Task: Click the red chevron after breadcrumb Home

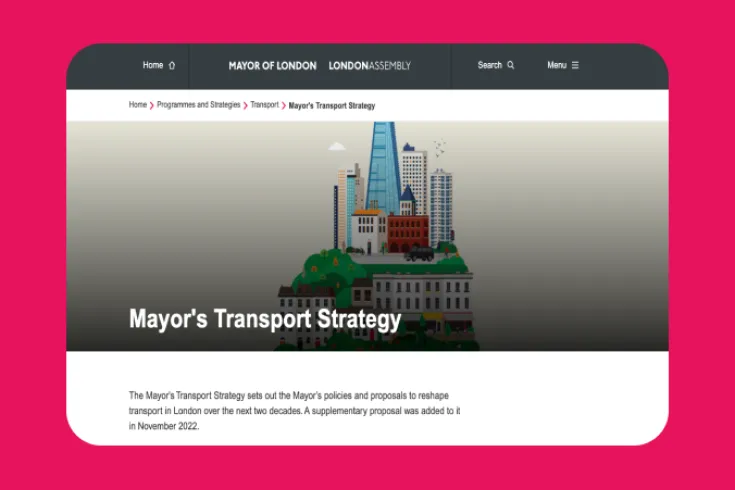Action: 152,105
